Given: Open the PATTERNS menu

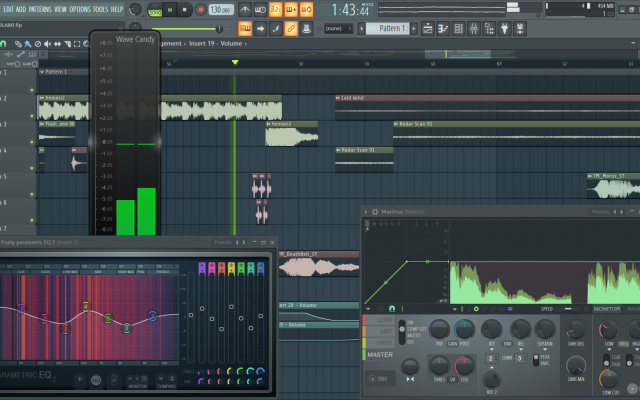Looking at the screenshot, I should [40, 9].
